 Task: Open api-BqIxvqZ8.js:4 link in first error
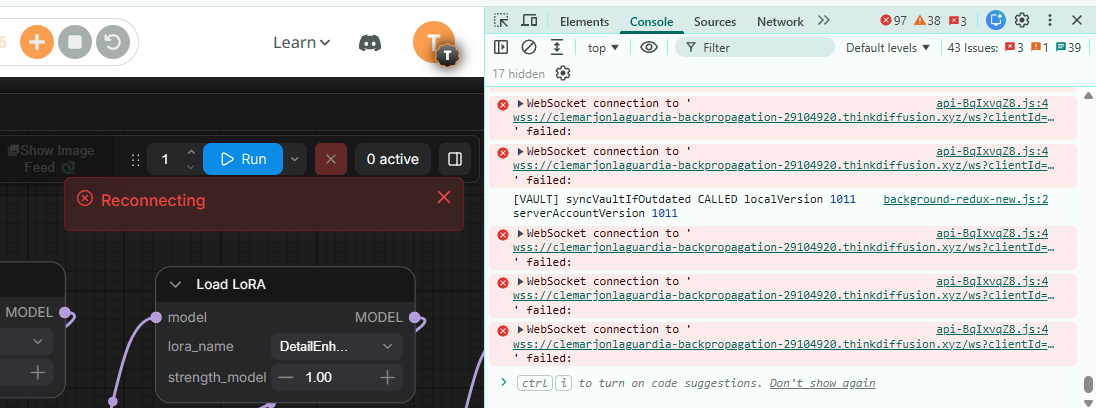point(992,103)
